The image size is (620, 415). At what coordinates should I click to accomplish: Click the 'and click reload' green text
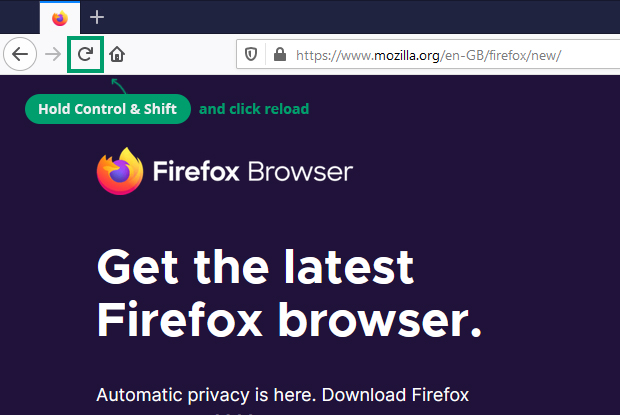point(254,109)
